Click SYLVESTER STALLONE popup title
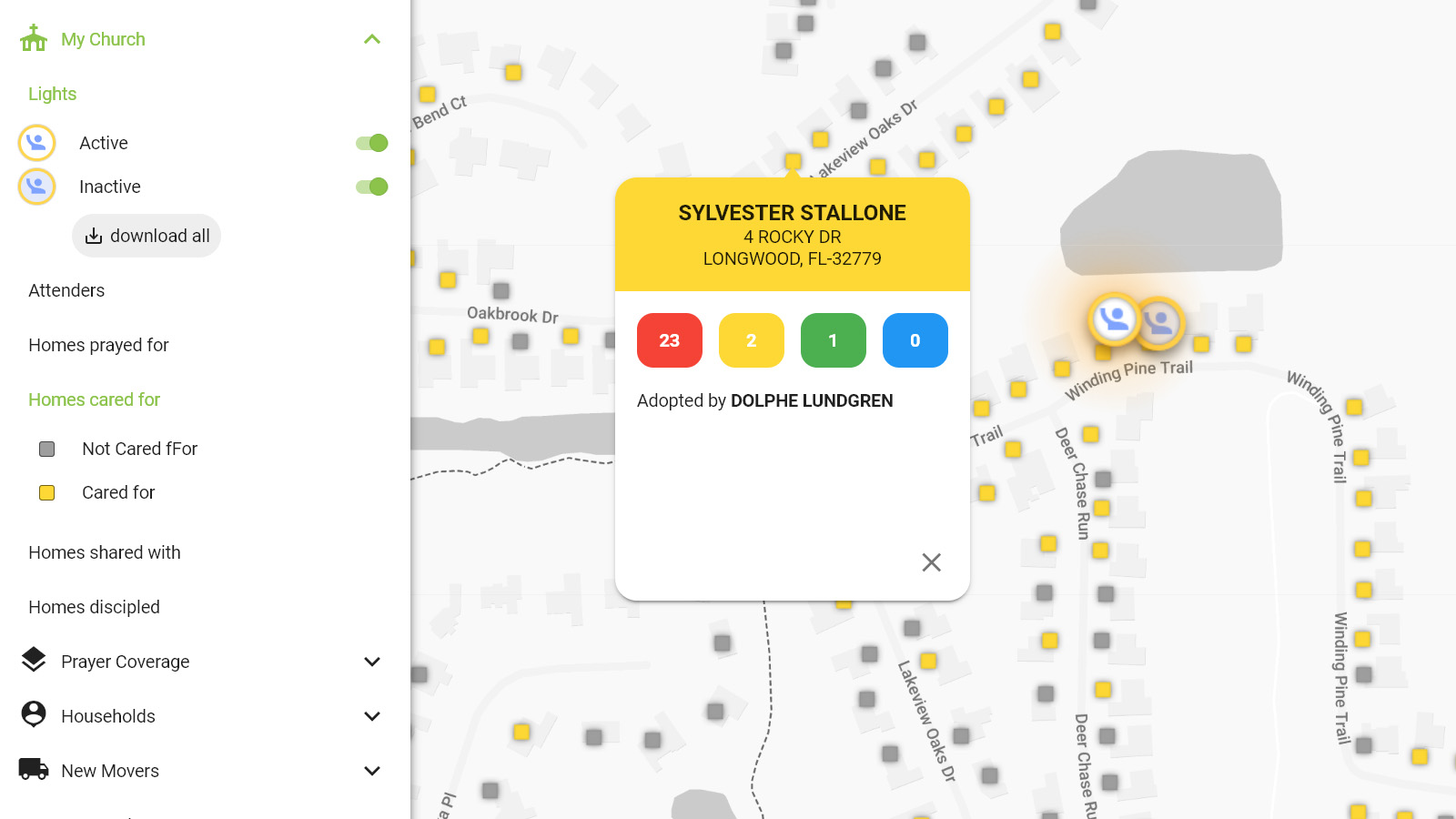The image size is (1456, 819). coord(792,213)
